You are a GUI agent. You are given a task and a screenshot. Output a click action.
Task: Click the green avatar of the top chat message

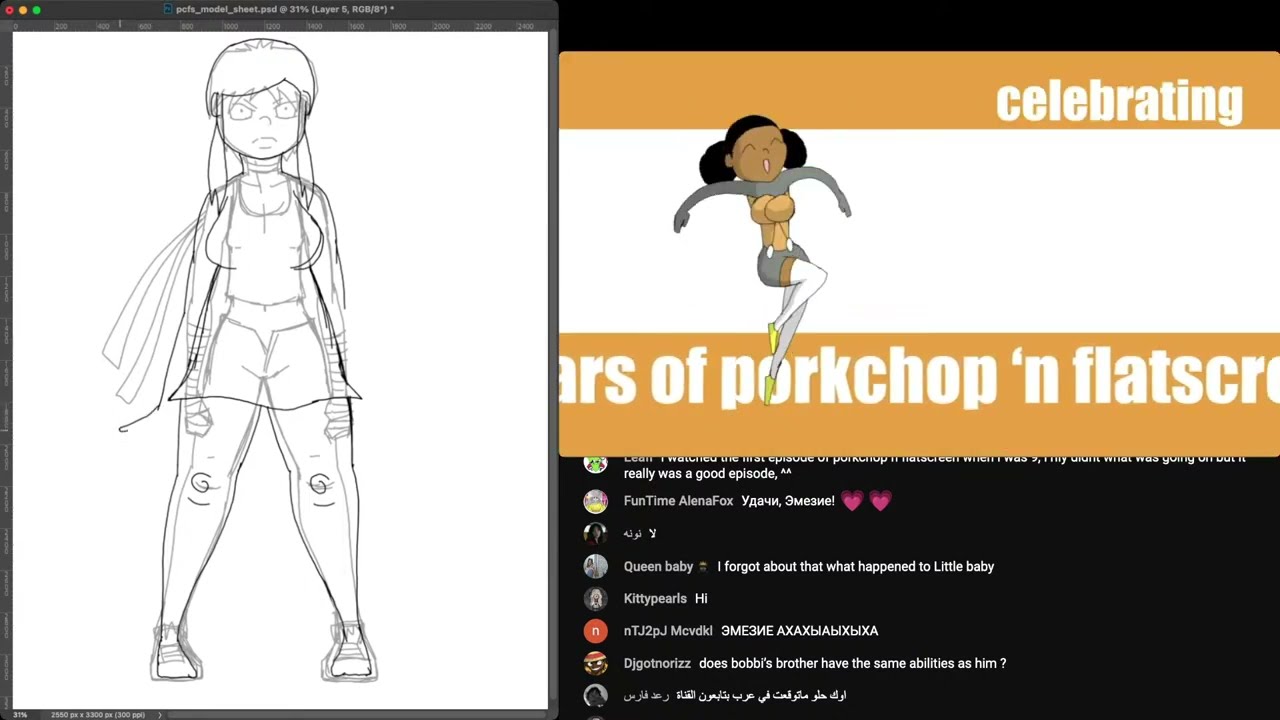pyautogui.click(x=596, y=462)
